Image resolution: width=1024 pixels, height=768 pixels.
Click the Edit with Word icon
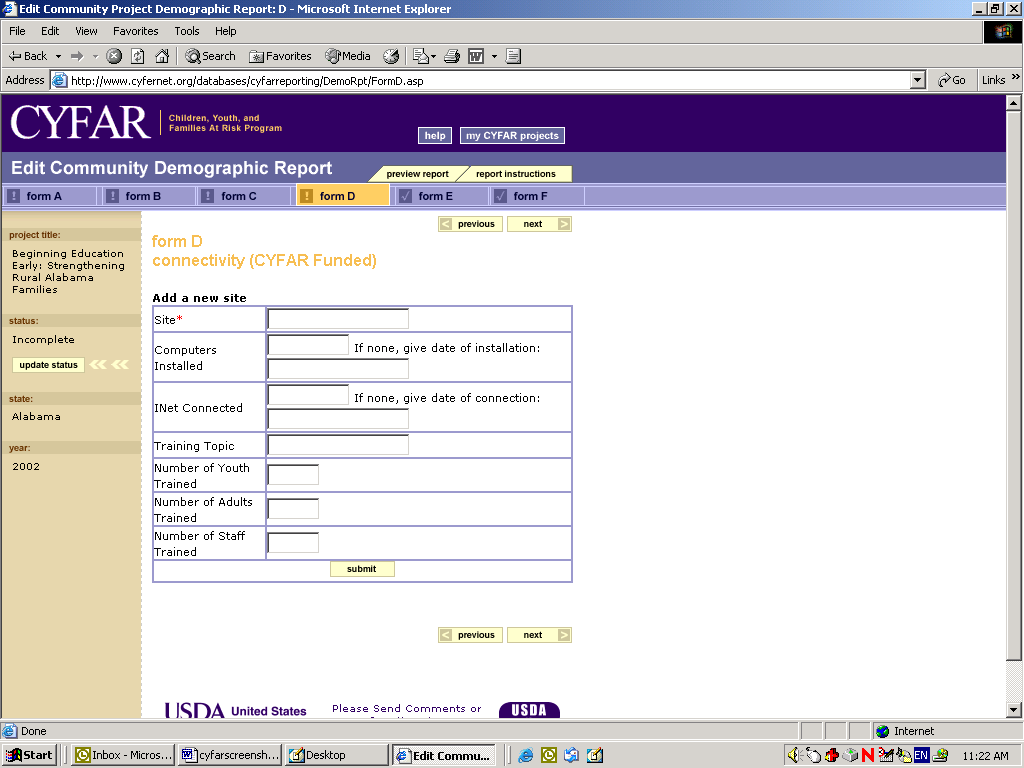476,56
